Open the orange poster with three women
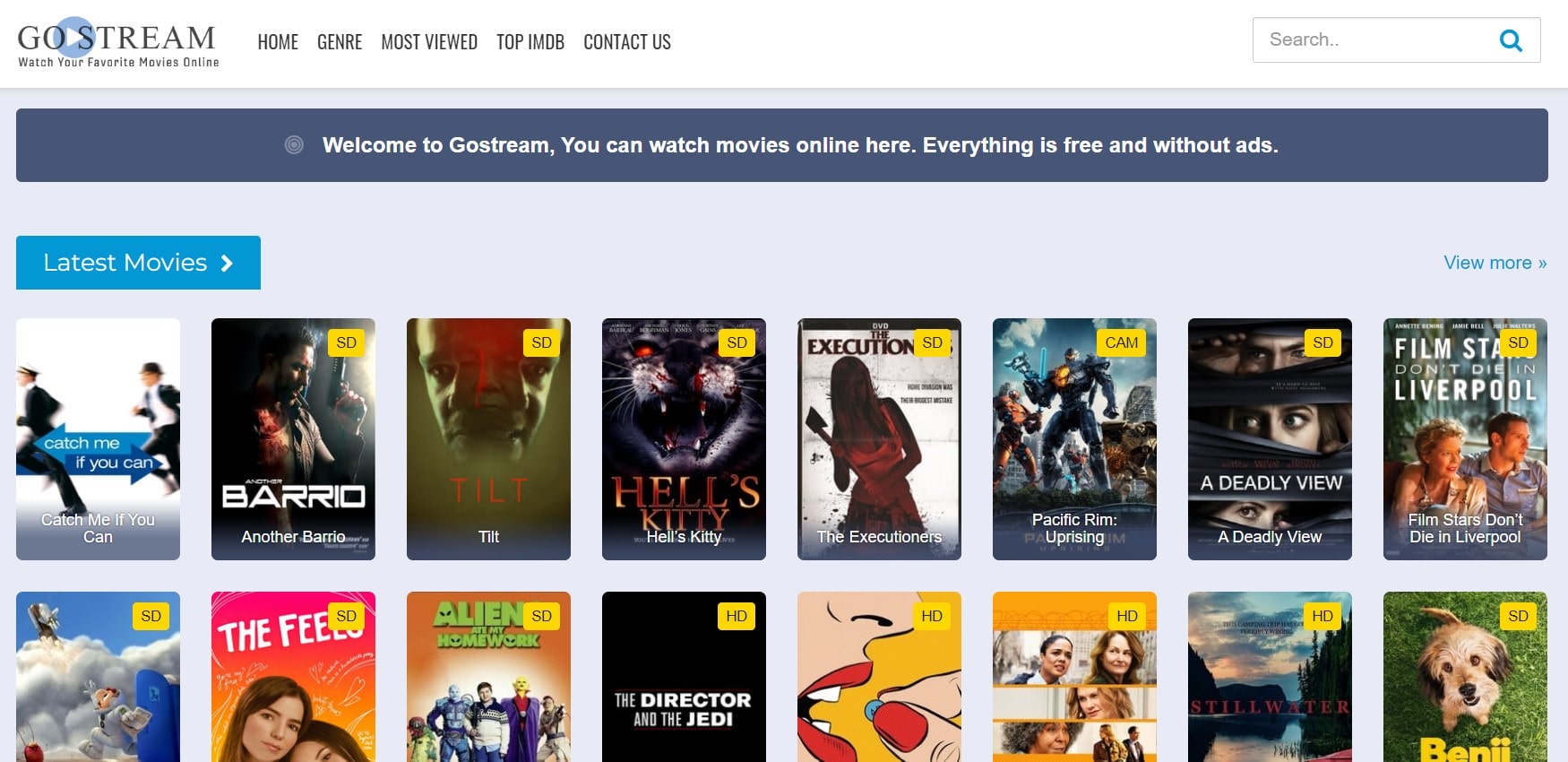 tap(1074, 677)
